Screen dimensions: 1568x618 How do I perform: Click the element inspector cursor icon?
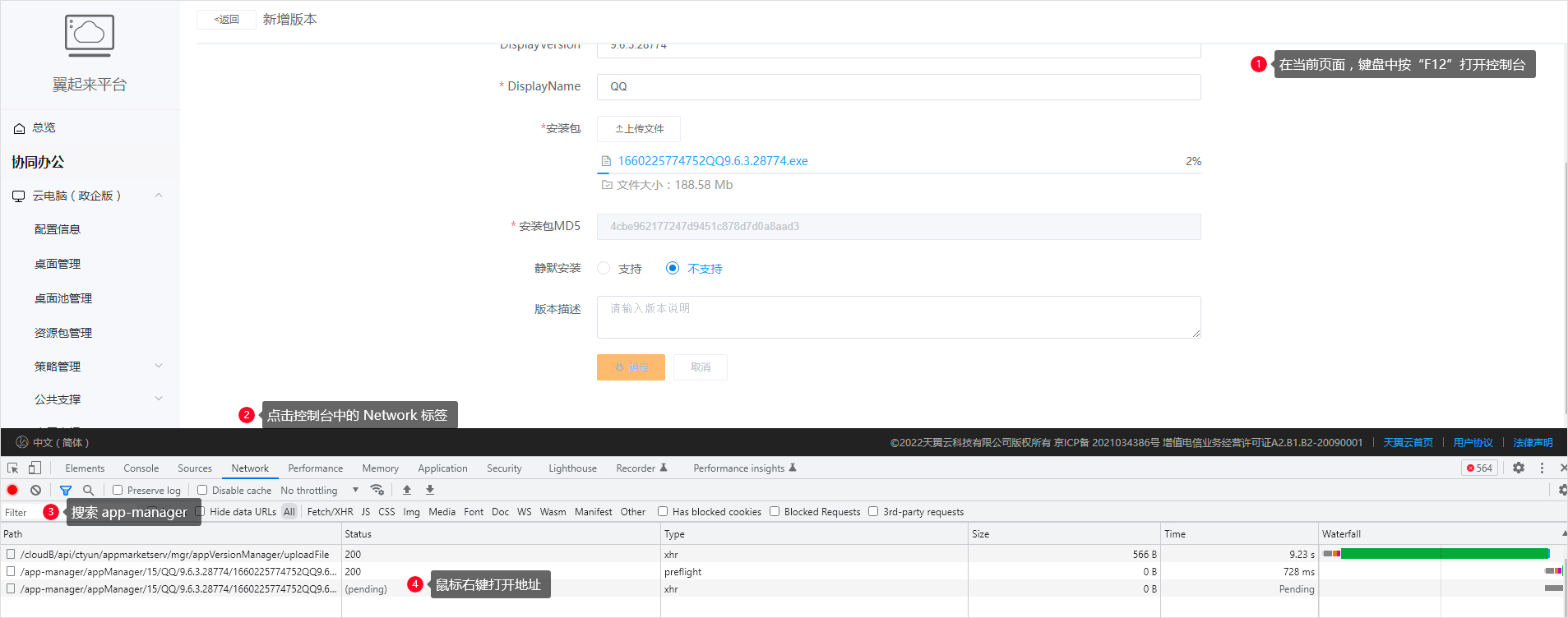pyautogui.click(x=13, y=468)
